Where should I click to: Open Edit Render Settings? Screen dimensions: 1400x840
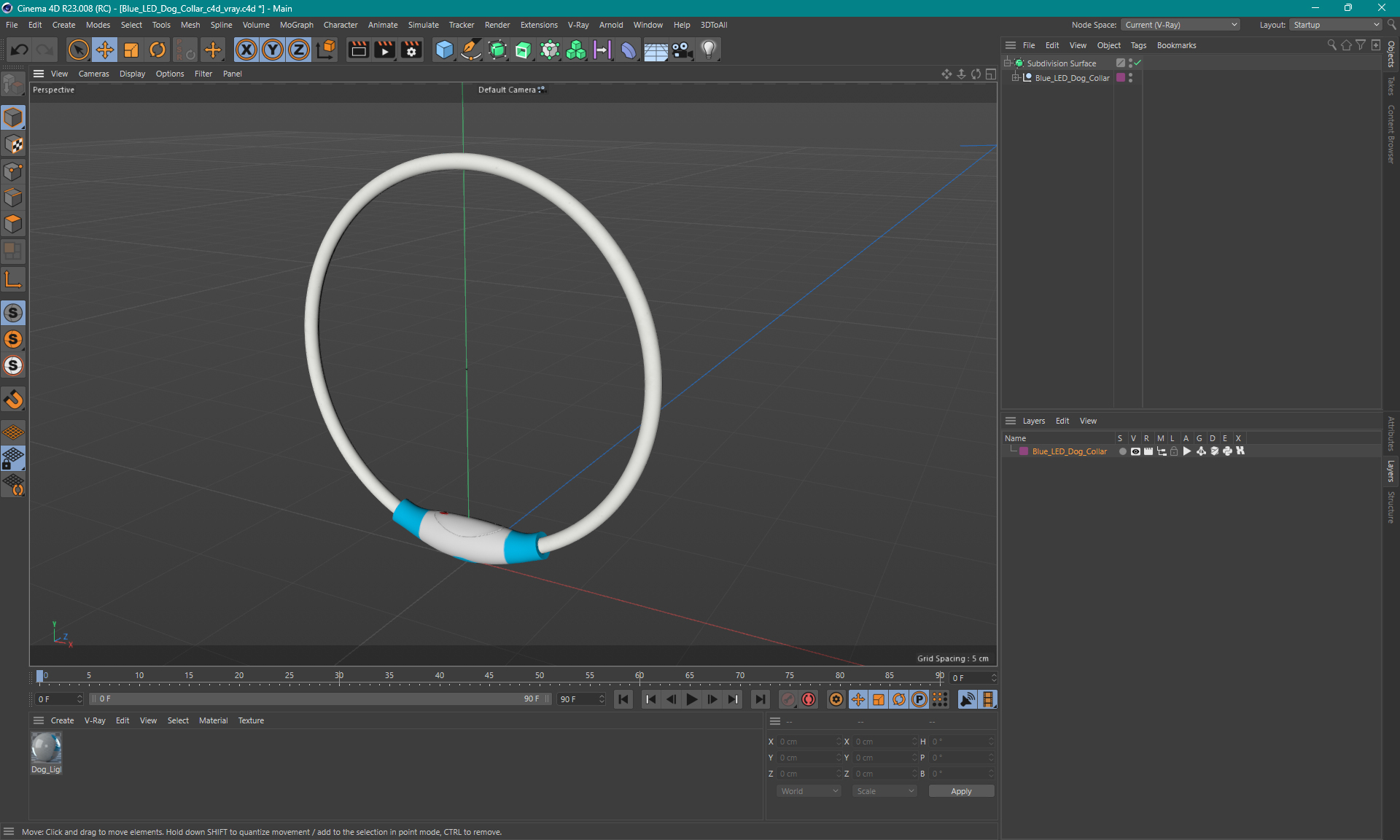coord(411,50)
